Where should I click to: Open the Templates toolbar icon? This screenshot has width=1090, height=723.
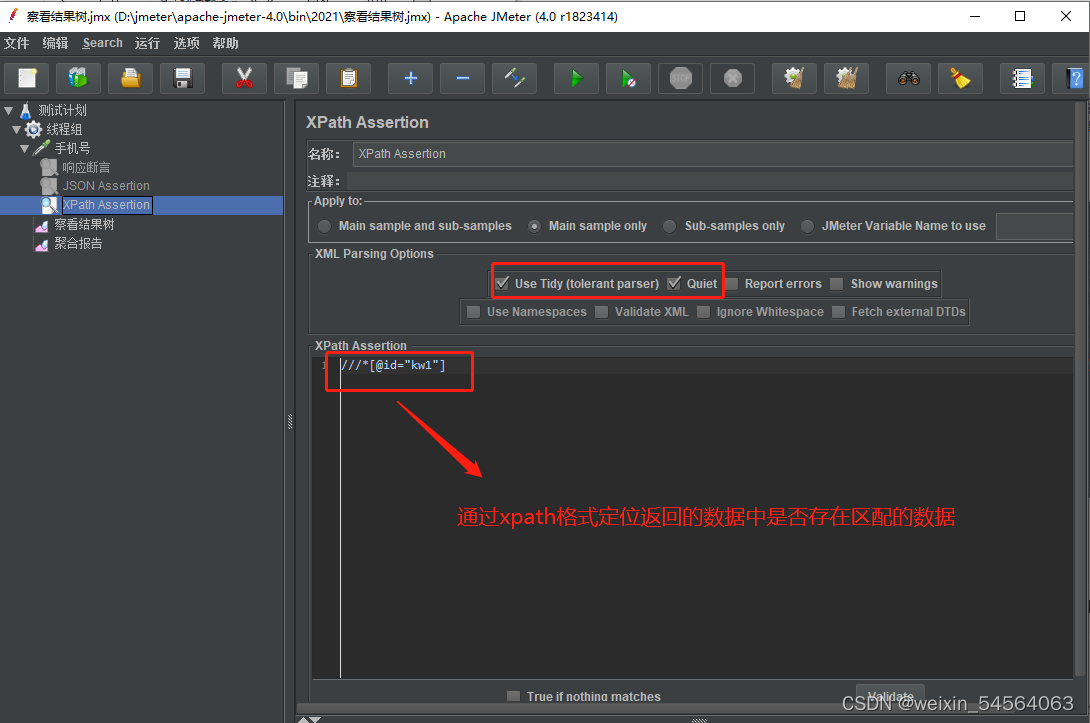(78, 78)
